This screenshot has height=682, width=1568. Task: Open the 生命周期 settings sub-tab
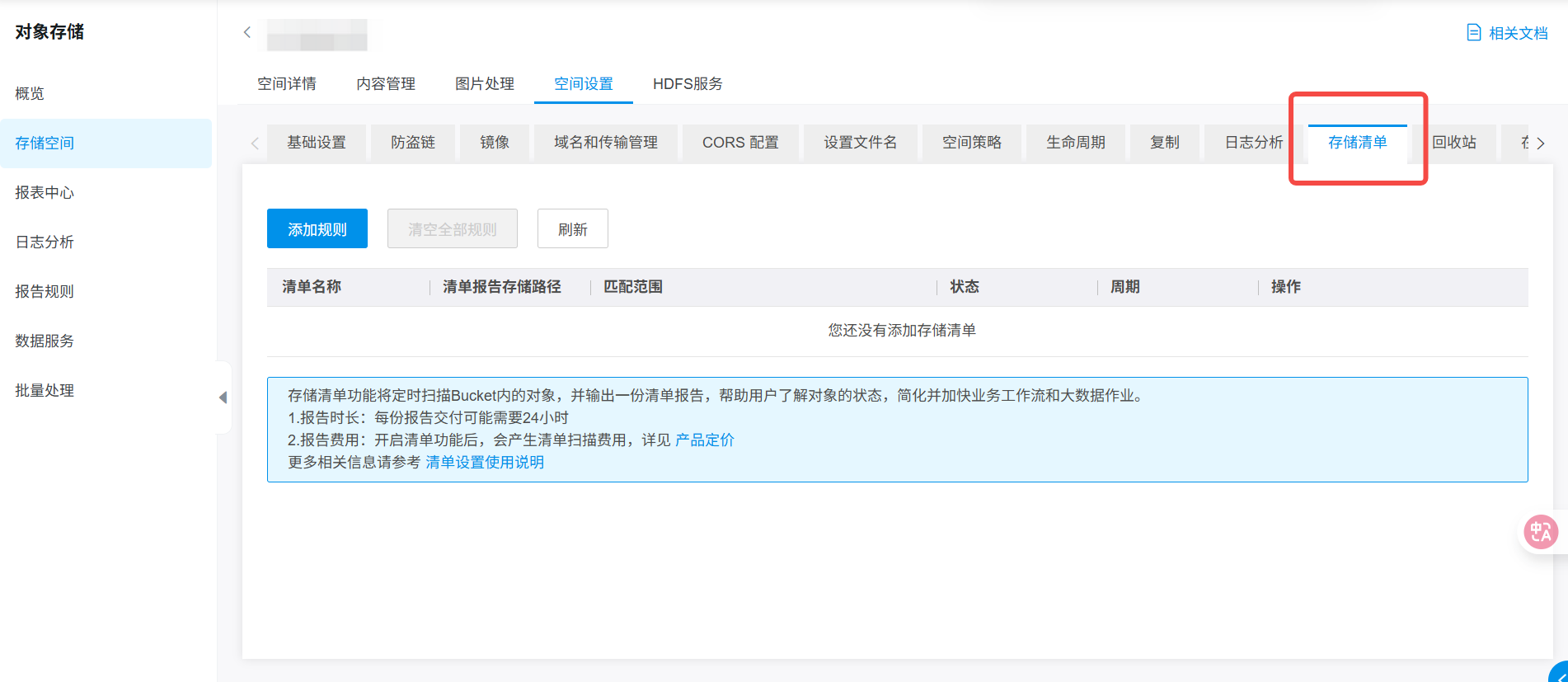pos(1075,143)
